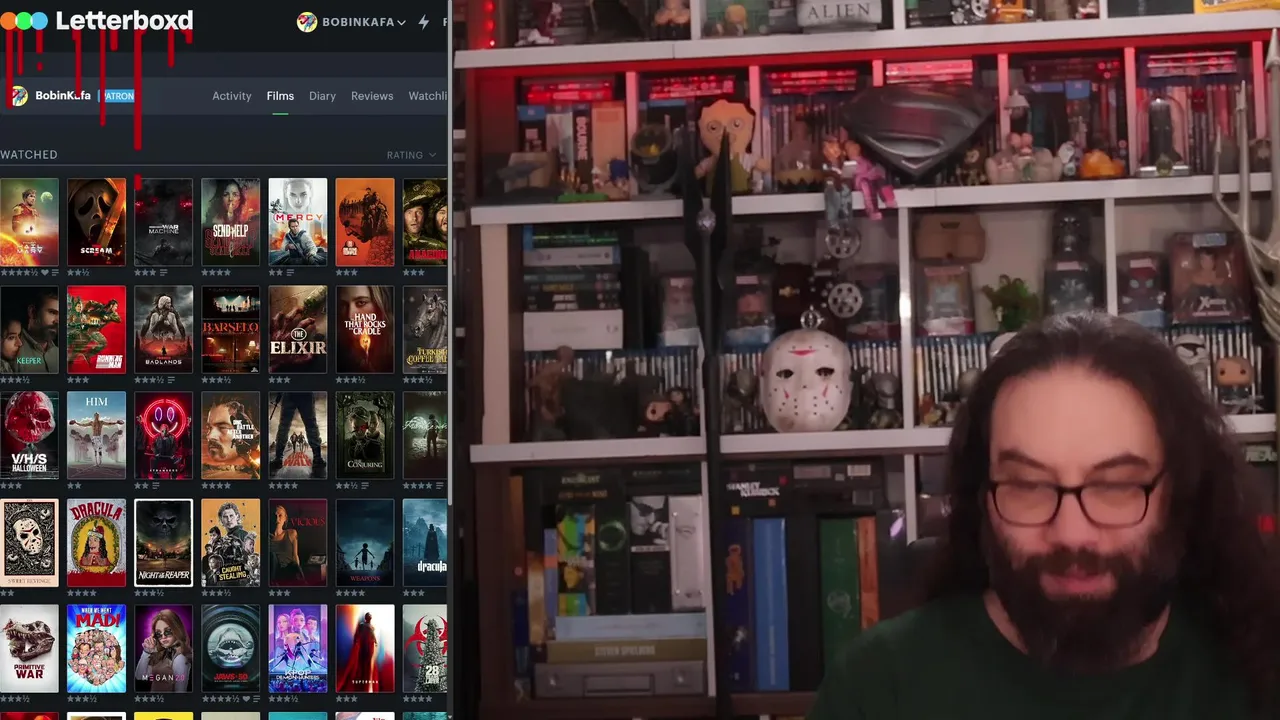Click the BobinKafa profile name link
This screenshot has width=1280, height=720.
[63, 96]
